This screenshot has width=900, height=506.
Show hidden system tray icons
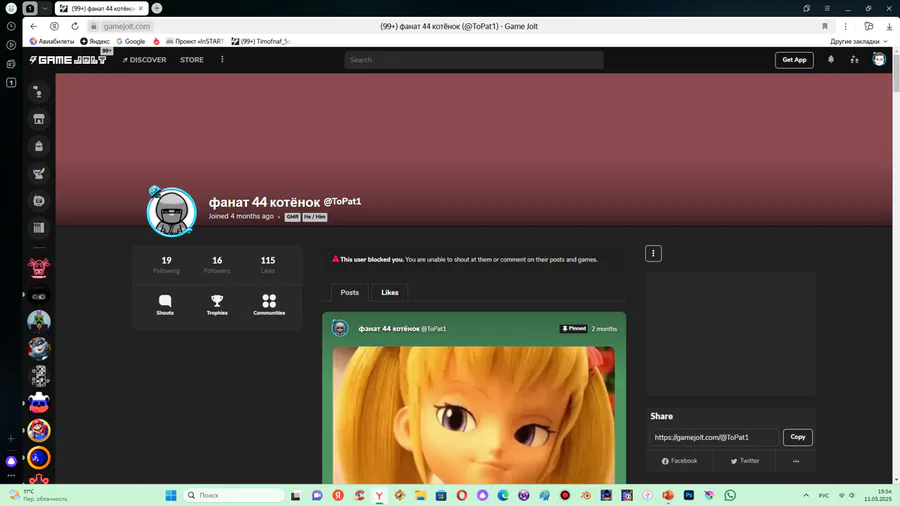(806, 495)
